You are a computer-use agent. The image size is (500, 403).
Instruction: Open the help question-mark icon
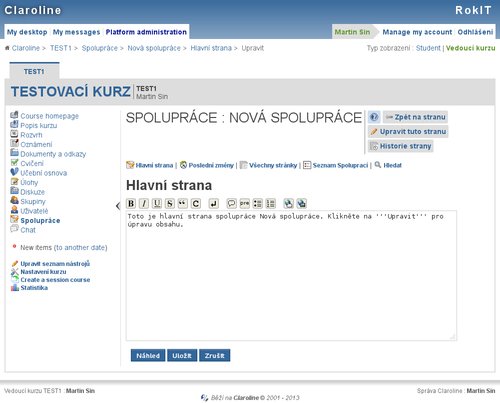tap(374, 117)
